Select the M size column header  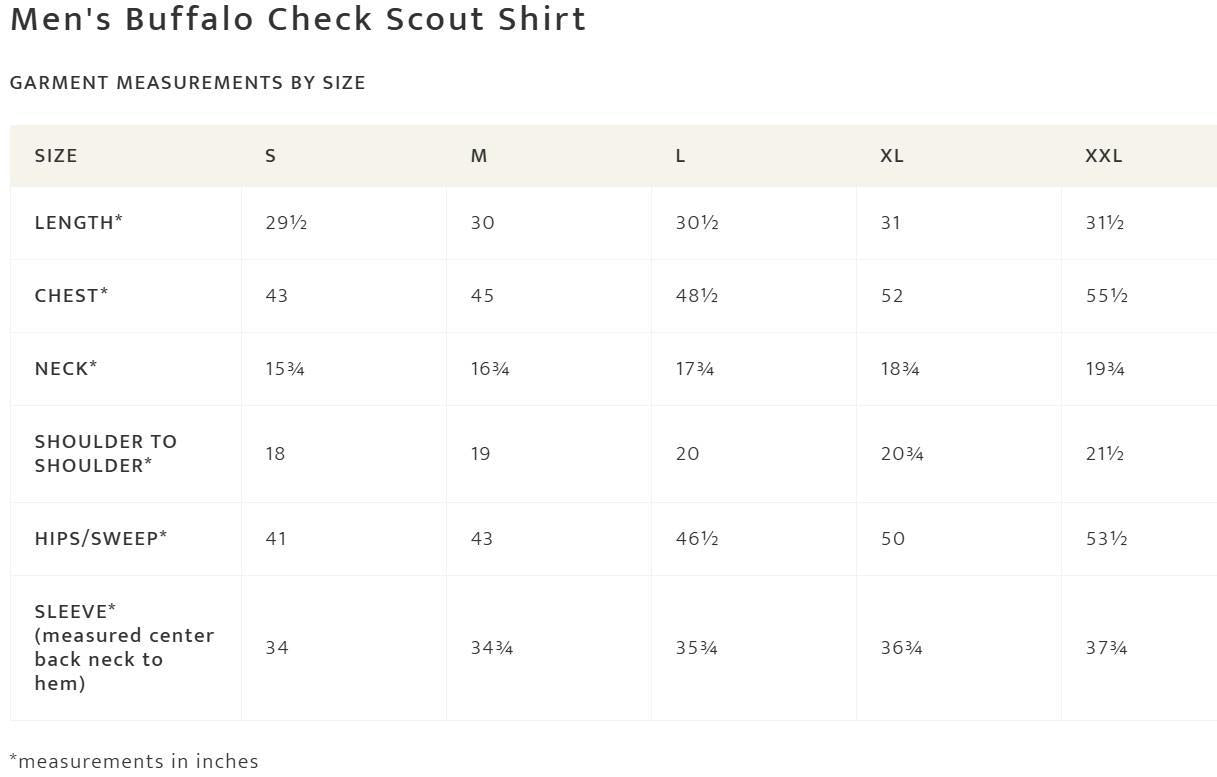tap(479, 156)
